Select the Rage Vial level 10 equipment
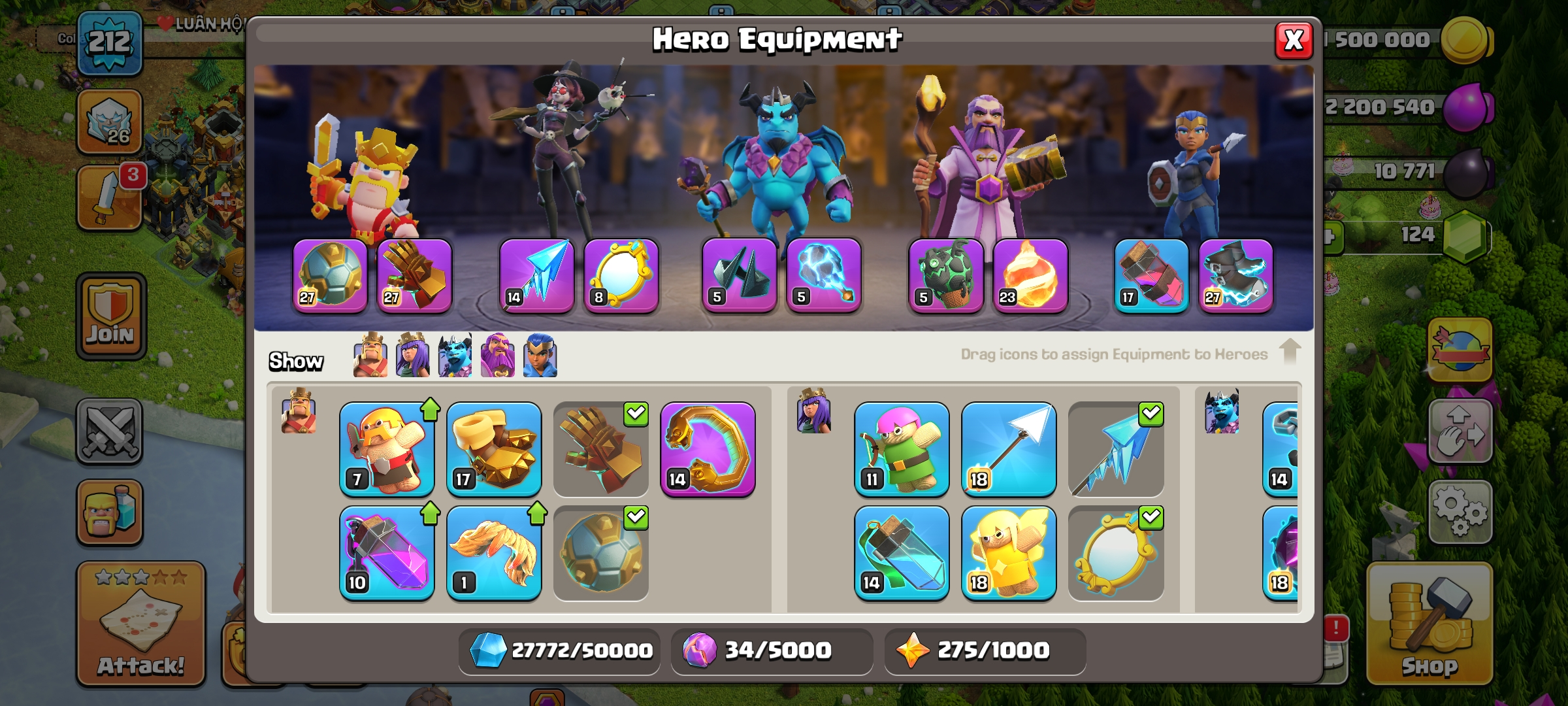The width and height of the screenshot is (1568, 706). point(387,553)
